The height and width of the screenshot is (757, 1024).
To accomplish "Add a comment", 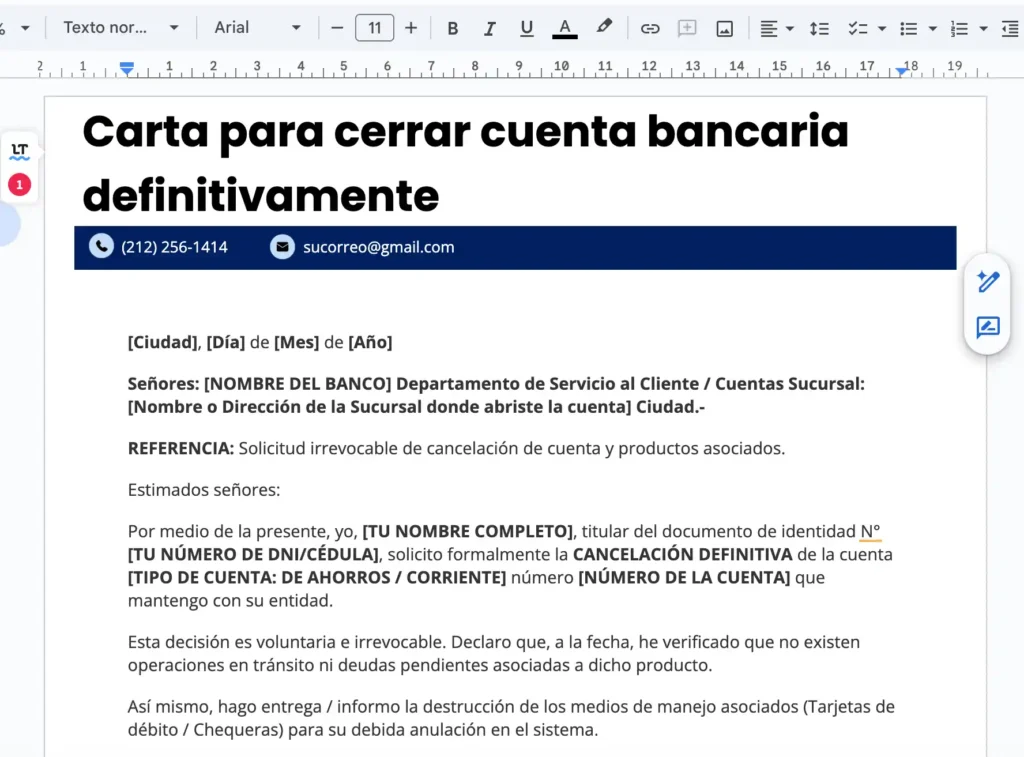I will 687,27.
